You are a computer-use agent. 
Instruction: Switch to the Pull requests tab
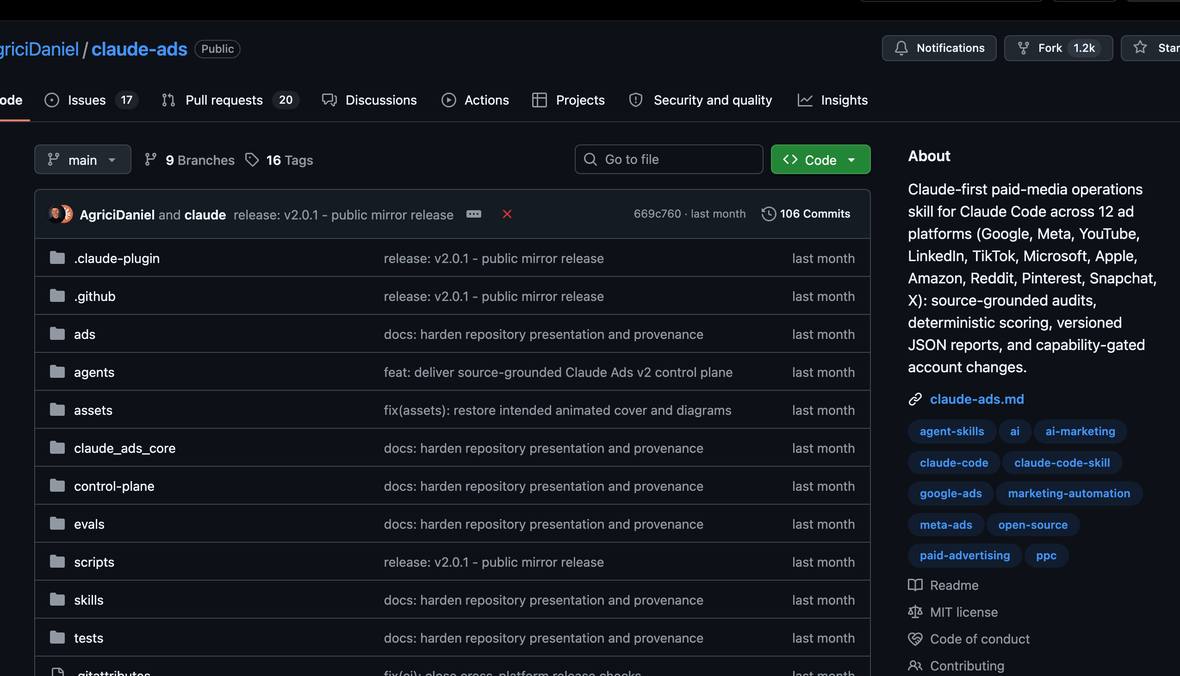230,100
